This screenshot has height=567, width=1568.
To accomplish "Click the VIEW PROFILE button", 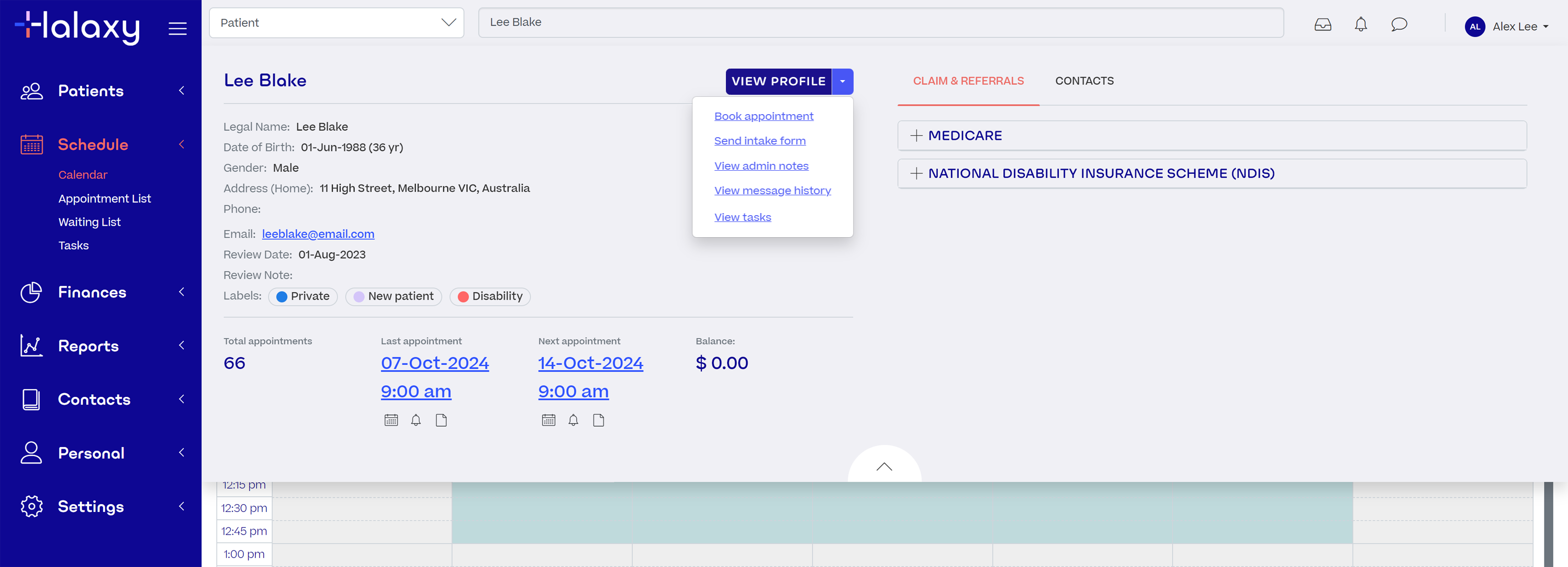I will [779, 81].
